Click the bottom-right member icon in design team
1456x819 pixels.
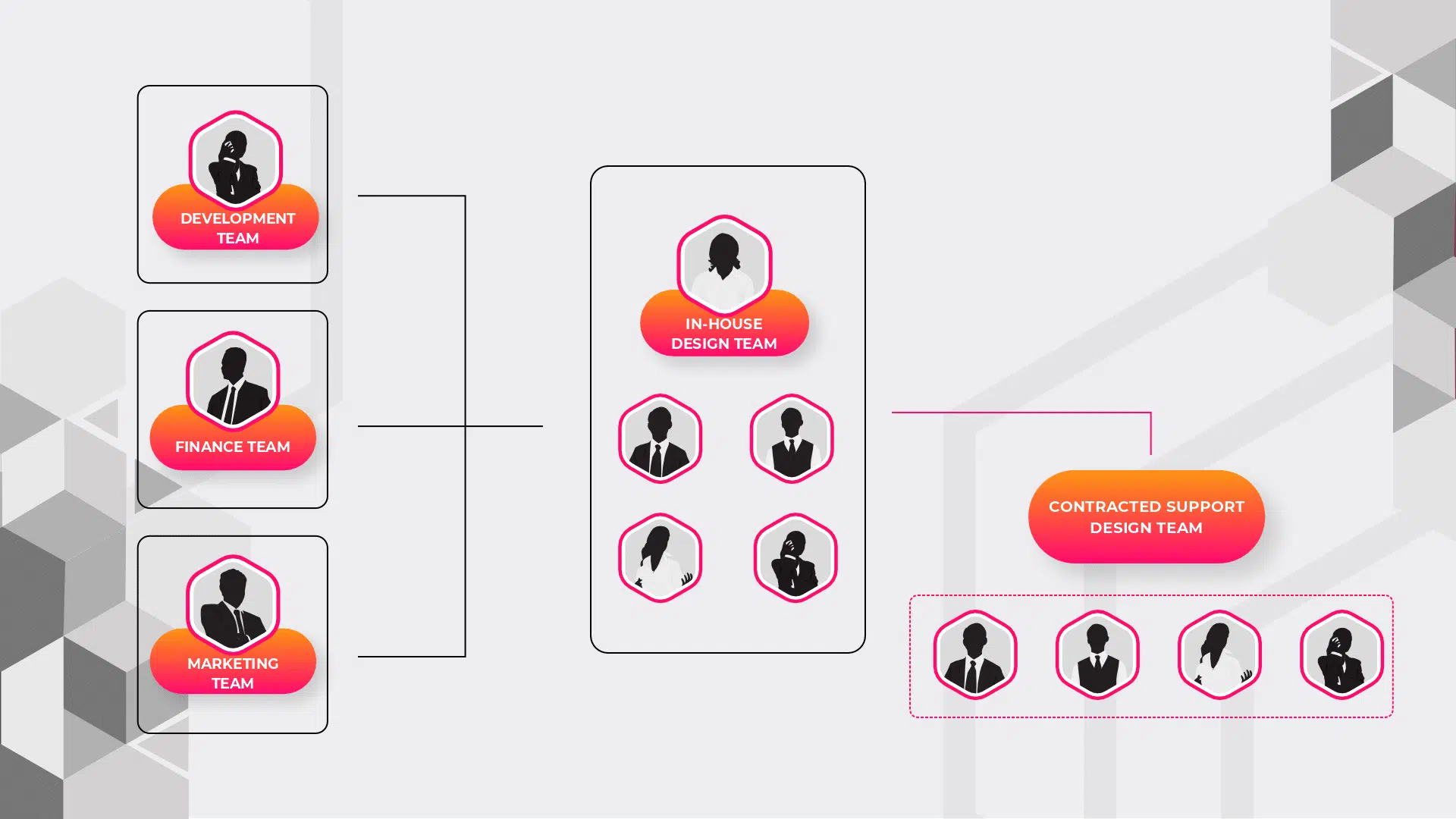[x=793, y=556]
